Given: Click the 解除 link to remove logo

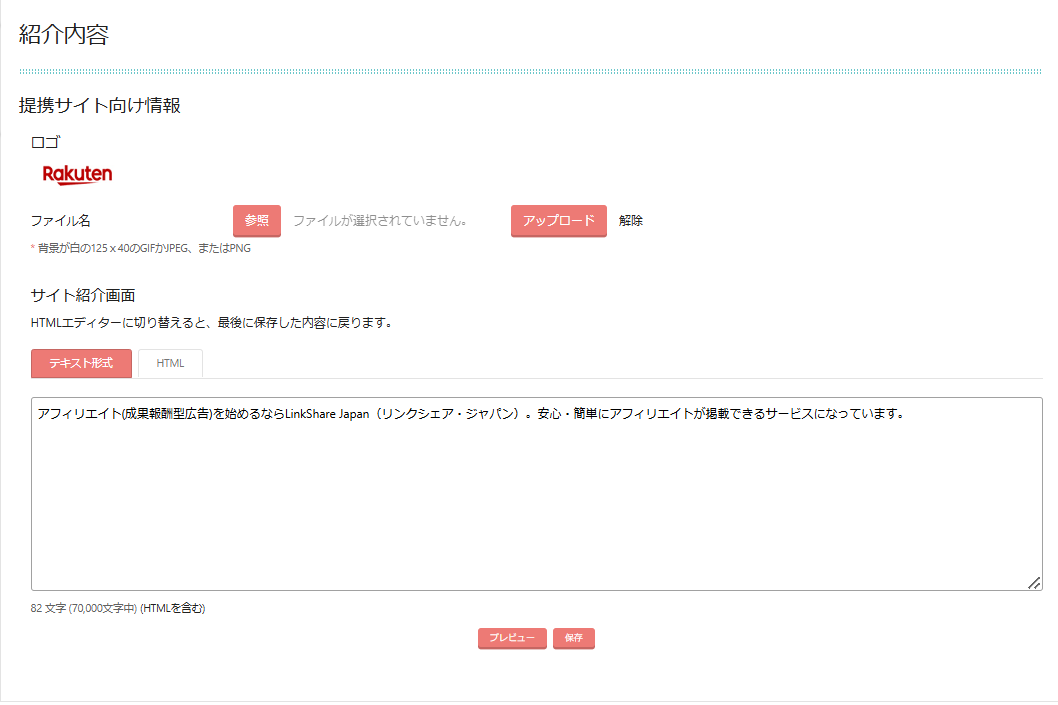Looking at the screenshot, I should coord(631,221).
